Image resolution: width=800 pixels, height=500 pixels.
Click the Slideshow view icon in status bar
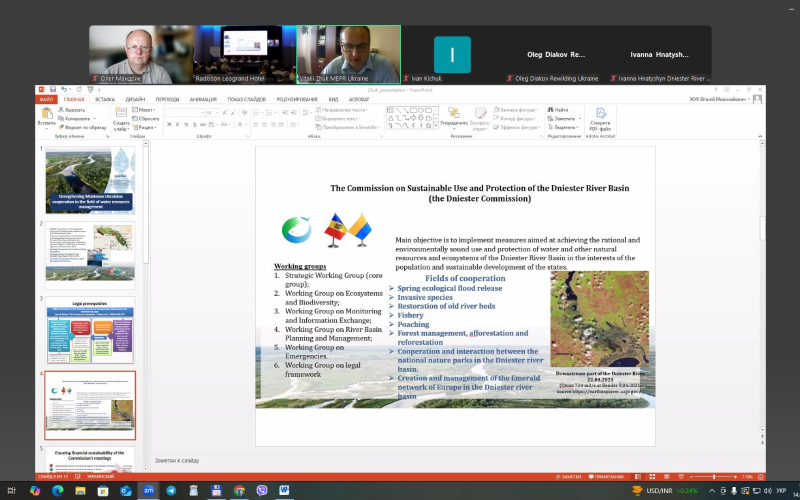pos(681,477)
